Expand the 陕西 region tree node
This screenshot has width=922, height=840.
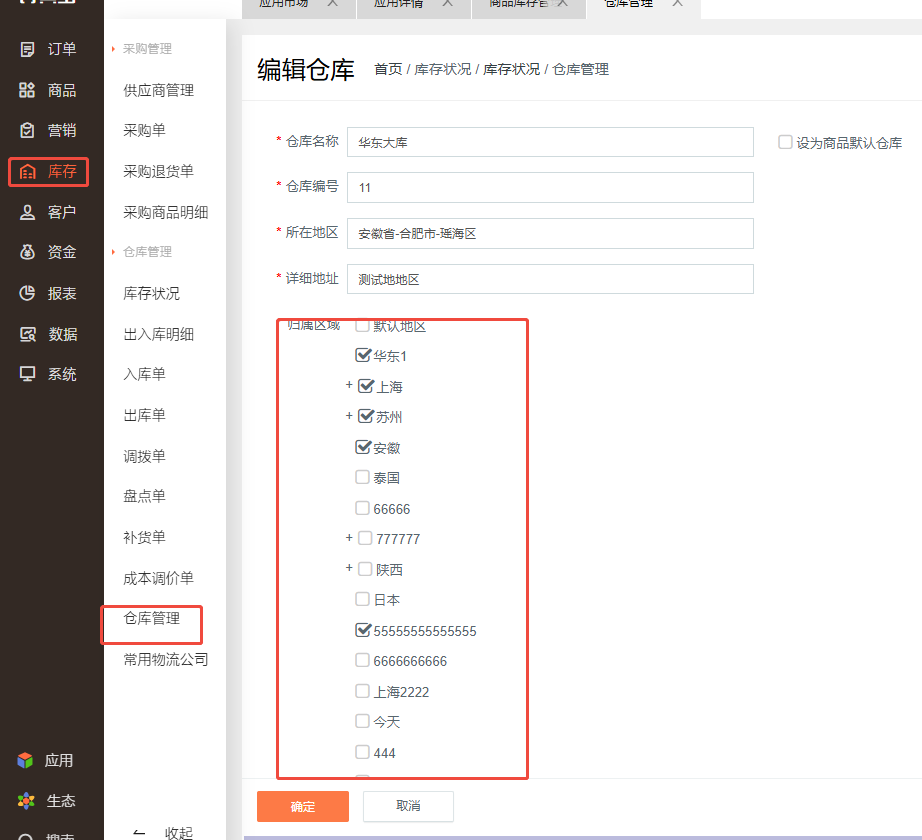[349, 568]
